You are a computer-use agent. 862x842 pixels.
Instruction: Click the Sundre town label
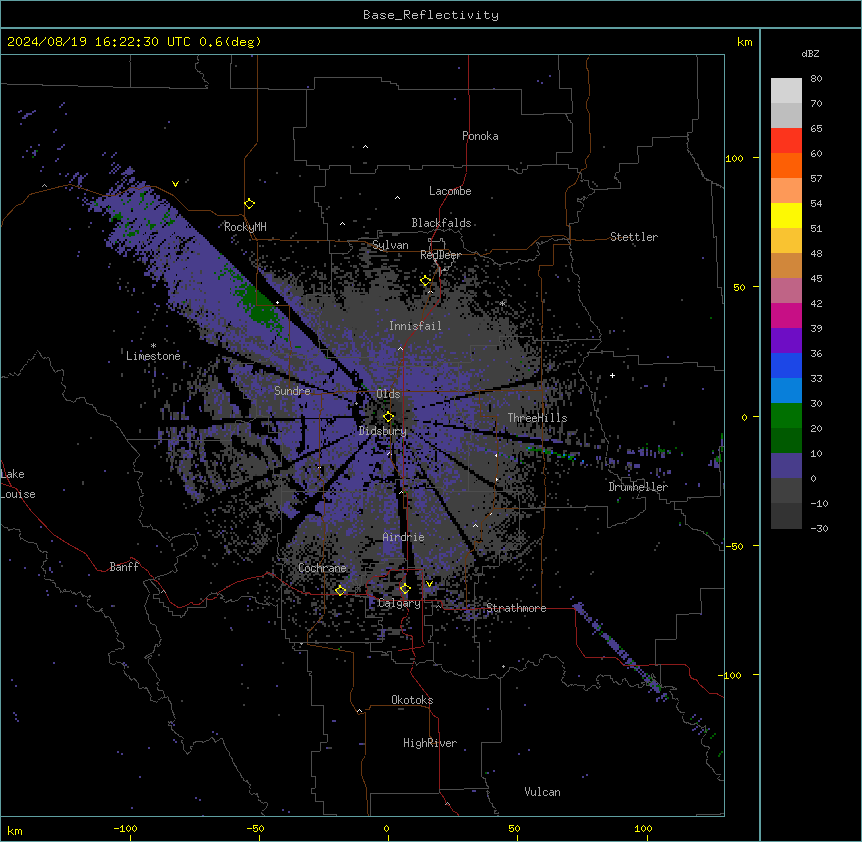[x=292, y=391]
